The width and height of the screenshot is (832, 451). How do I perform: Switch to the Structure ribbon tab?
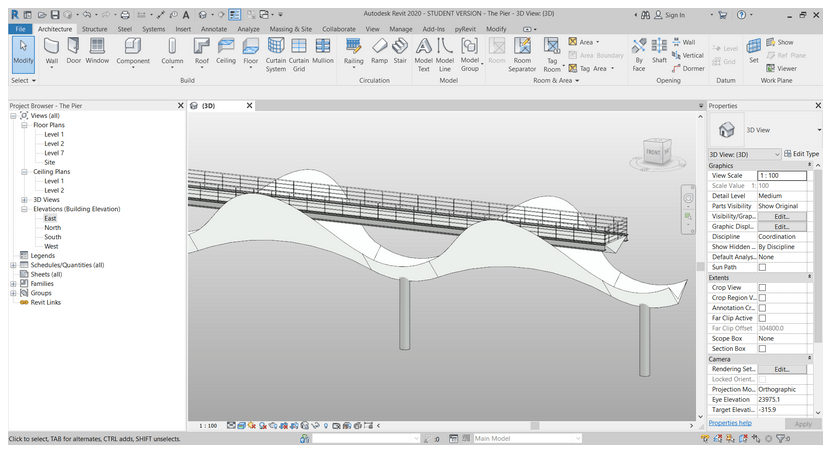tap(94, 29)
